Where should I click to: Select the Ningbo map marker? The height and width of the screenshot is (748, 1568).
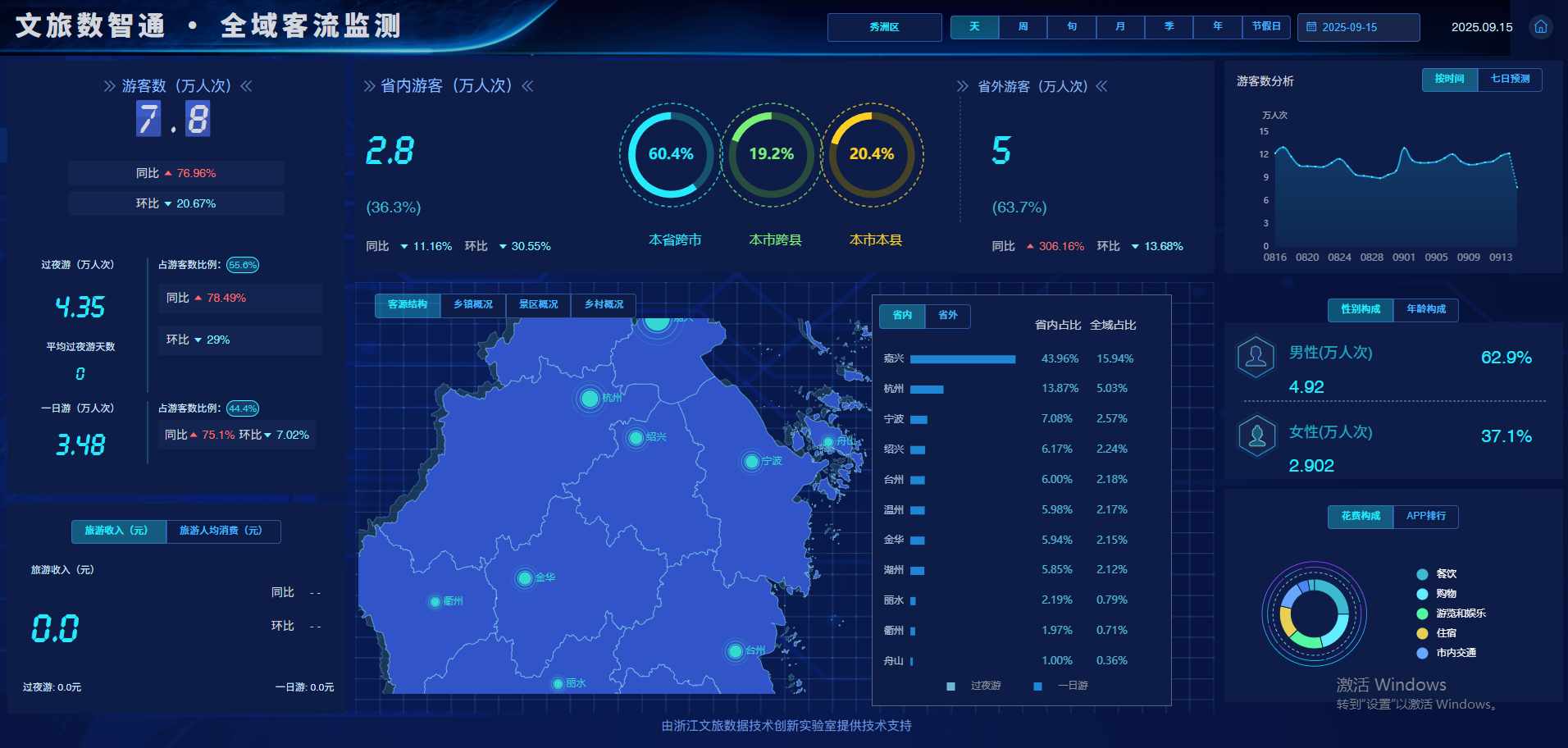(x=751, y=462)
